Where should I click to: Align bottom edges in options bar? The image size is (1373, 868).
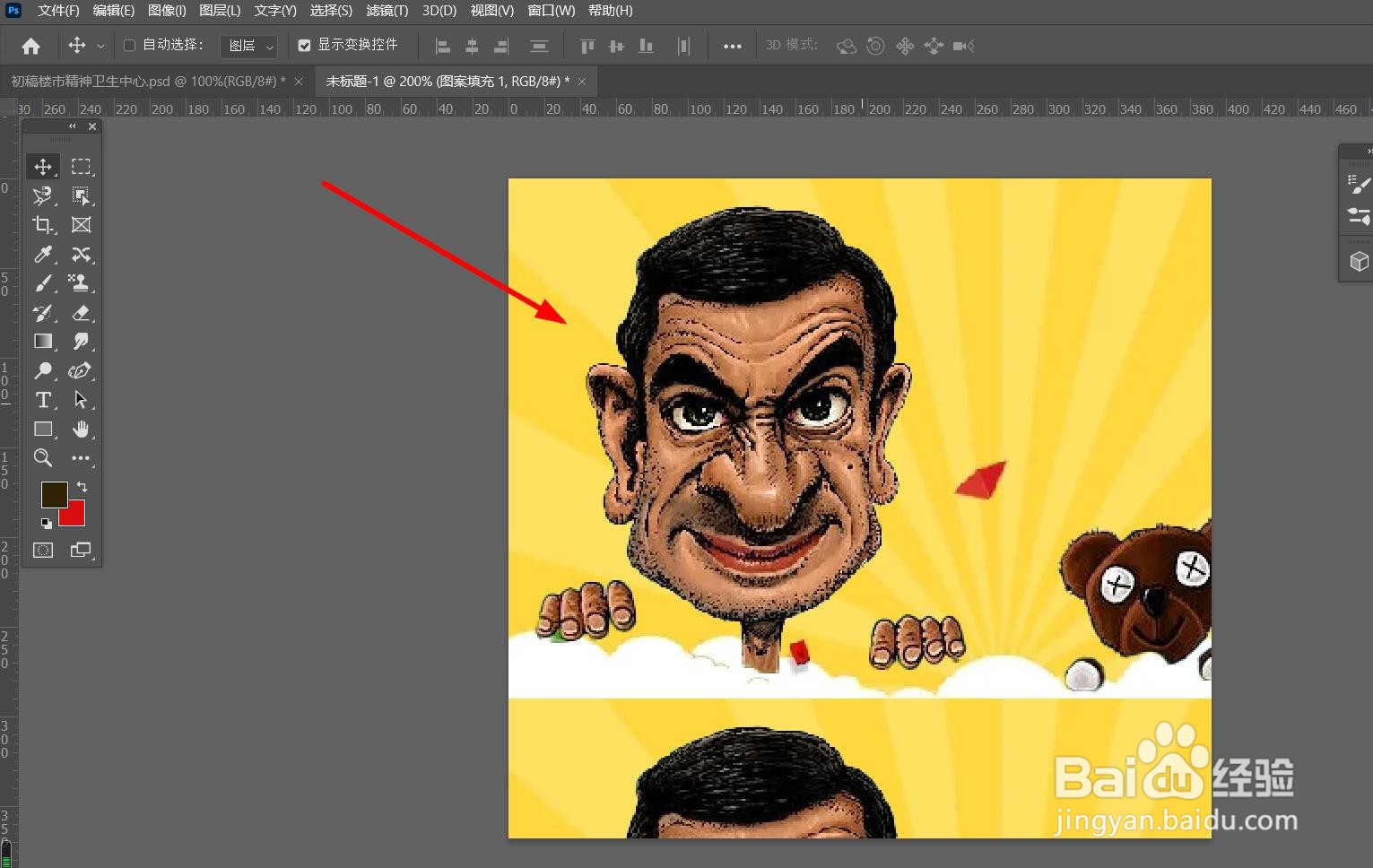(646, 46)
